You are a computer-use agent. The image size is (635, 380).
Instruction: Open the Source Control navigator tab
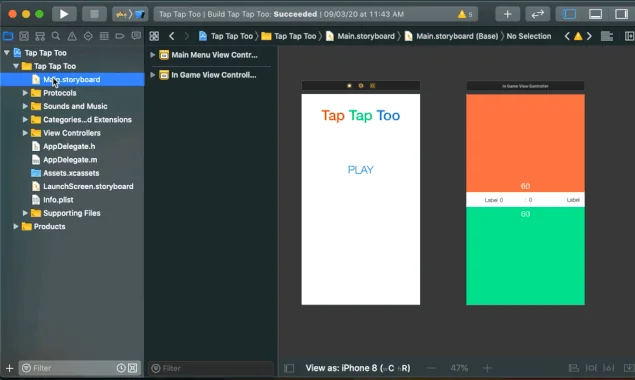(24, 36)
